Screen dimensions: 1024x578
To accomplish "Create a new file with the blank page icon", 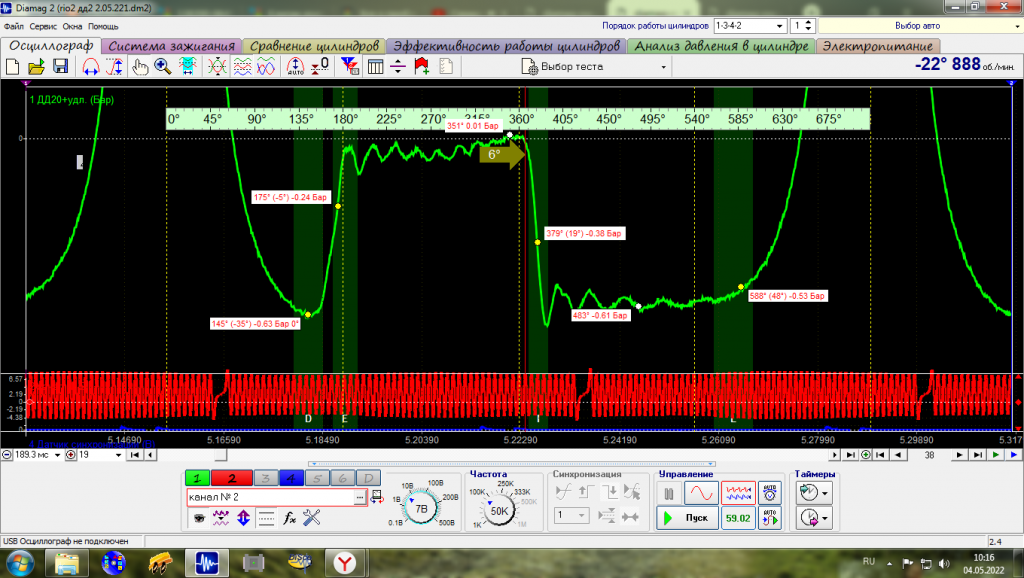I will [x=12, y=67].
